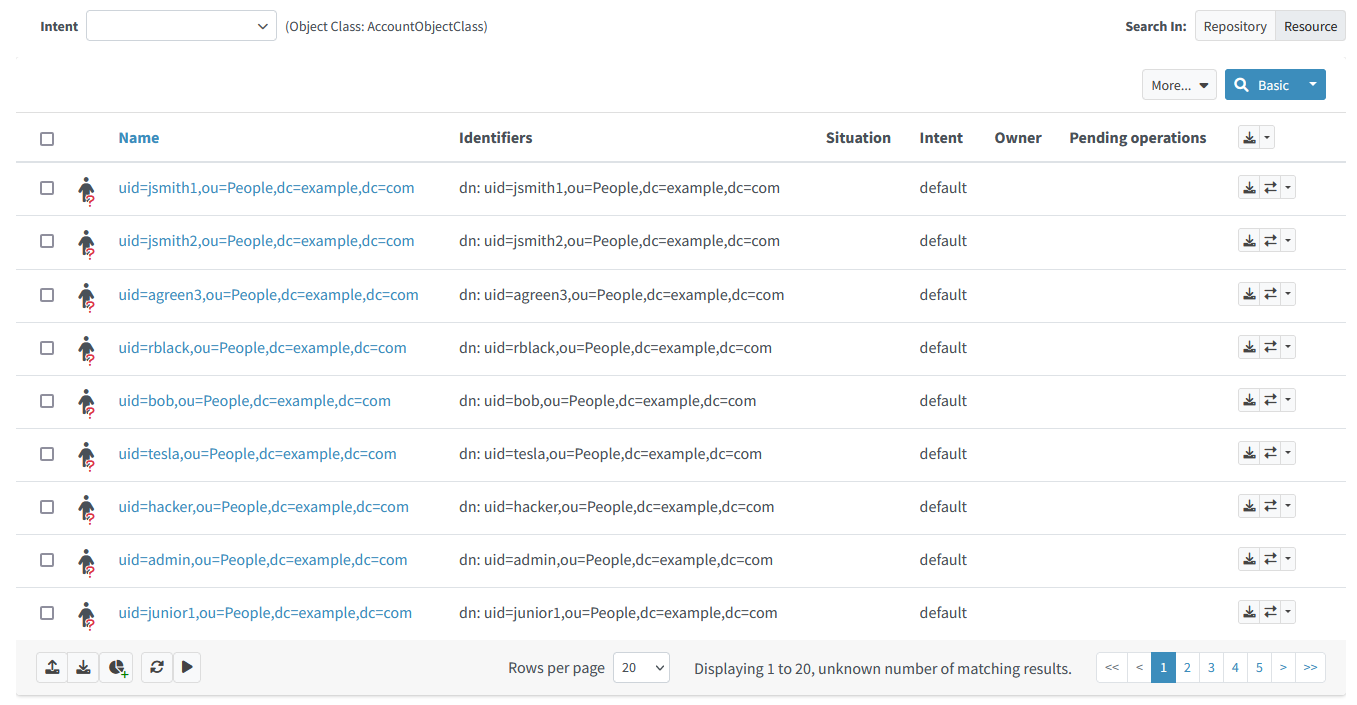Screen dimensions: 1357x705
Task: Sort the table by the Name column
Action: [138, 137]
